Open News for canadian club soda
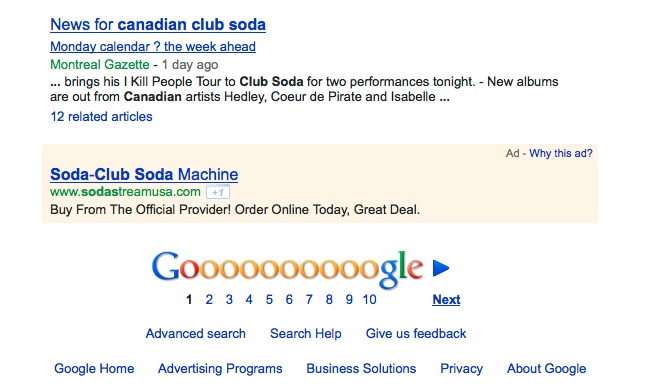Image resolution: width=647 pixels, height=384 pixels. [158, 24]
